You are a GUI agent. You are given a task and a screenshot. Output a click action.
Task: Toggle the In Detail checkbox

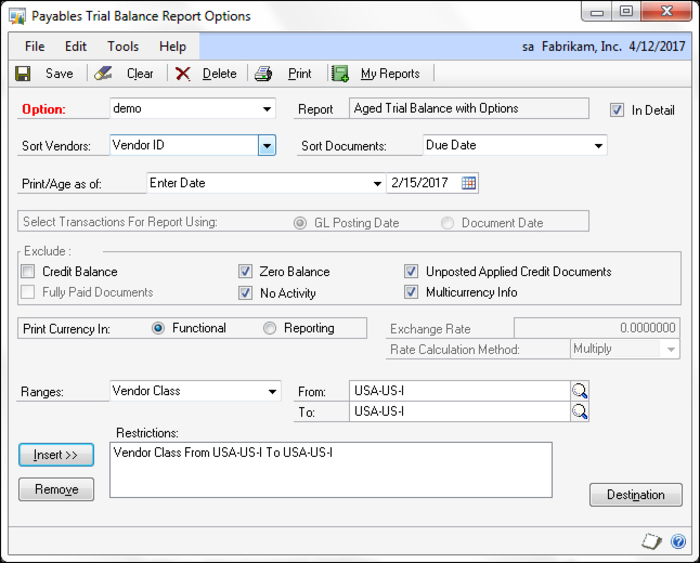click(x=617, y=110)
